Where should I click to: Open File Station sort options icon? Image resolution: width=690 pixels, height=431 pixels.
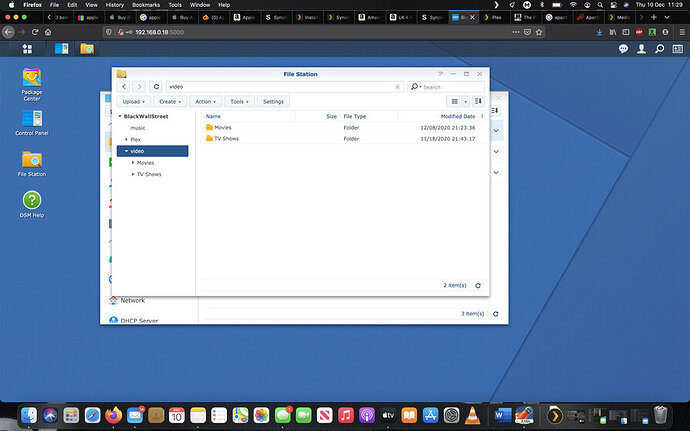[x=478, y=102]
